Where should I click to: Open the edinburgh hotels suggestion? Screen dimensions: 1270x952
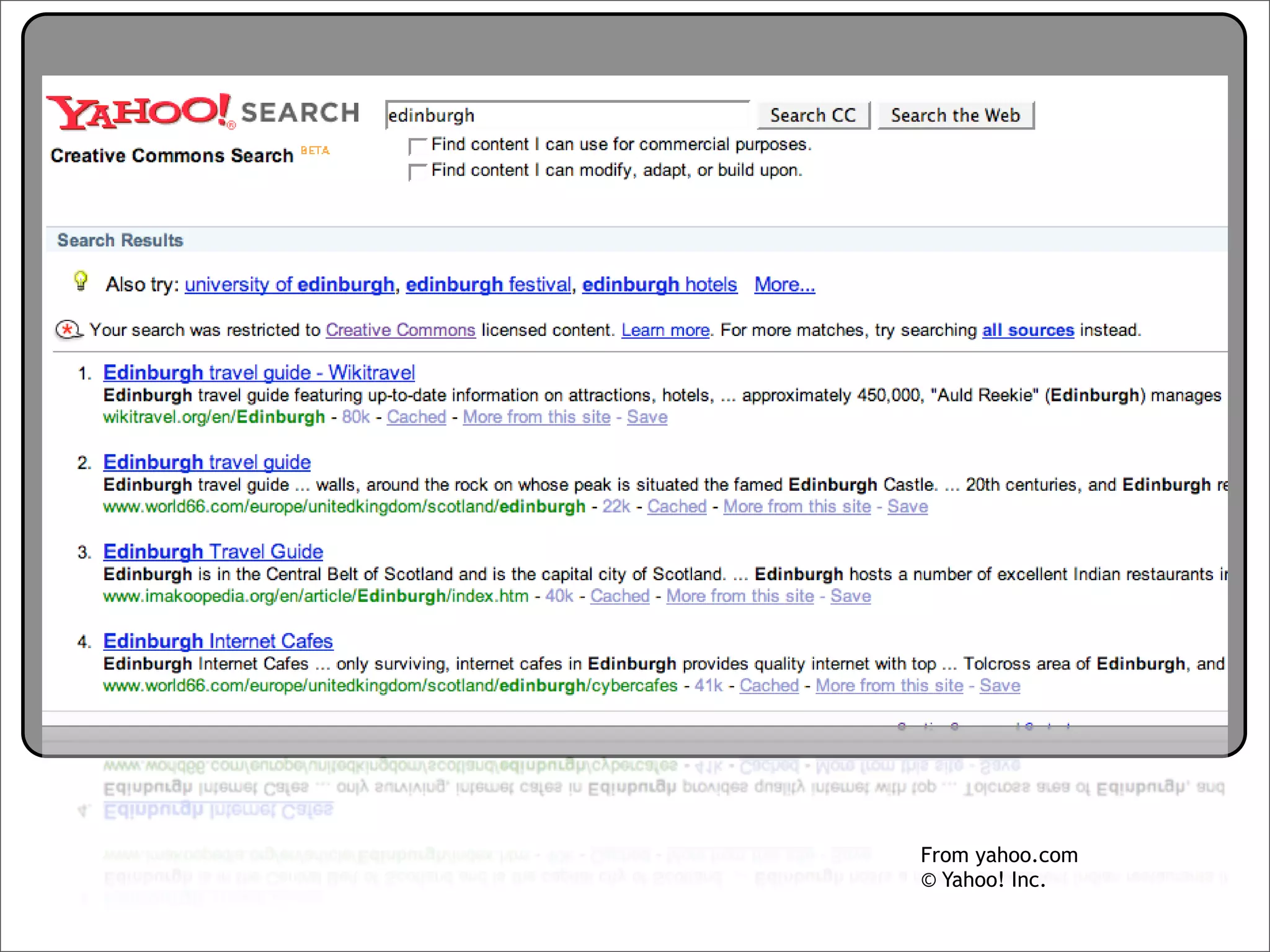[659, 284]
